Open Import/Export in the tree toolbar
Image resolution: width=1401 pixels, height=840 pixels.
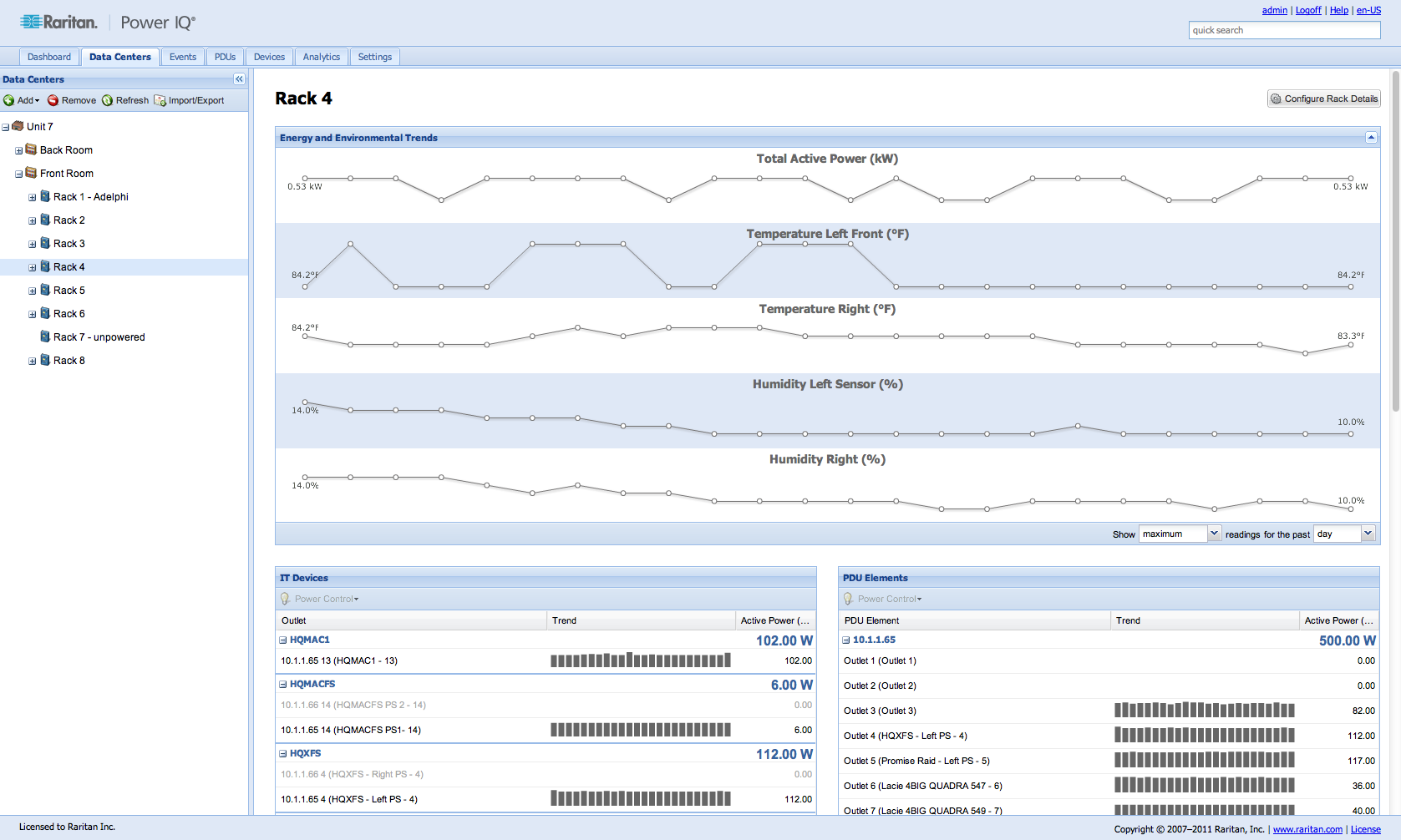point(190,100)
